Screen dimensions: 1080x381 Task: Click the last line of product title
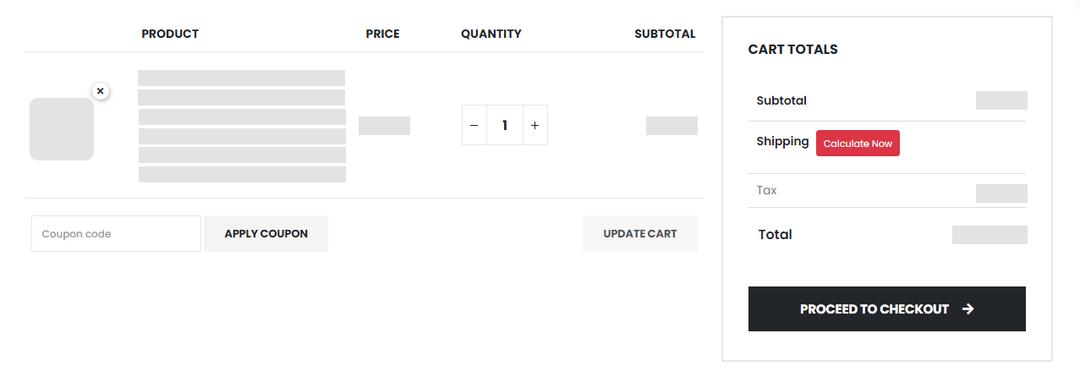tap(242, 174)
